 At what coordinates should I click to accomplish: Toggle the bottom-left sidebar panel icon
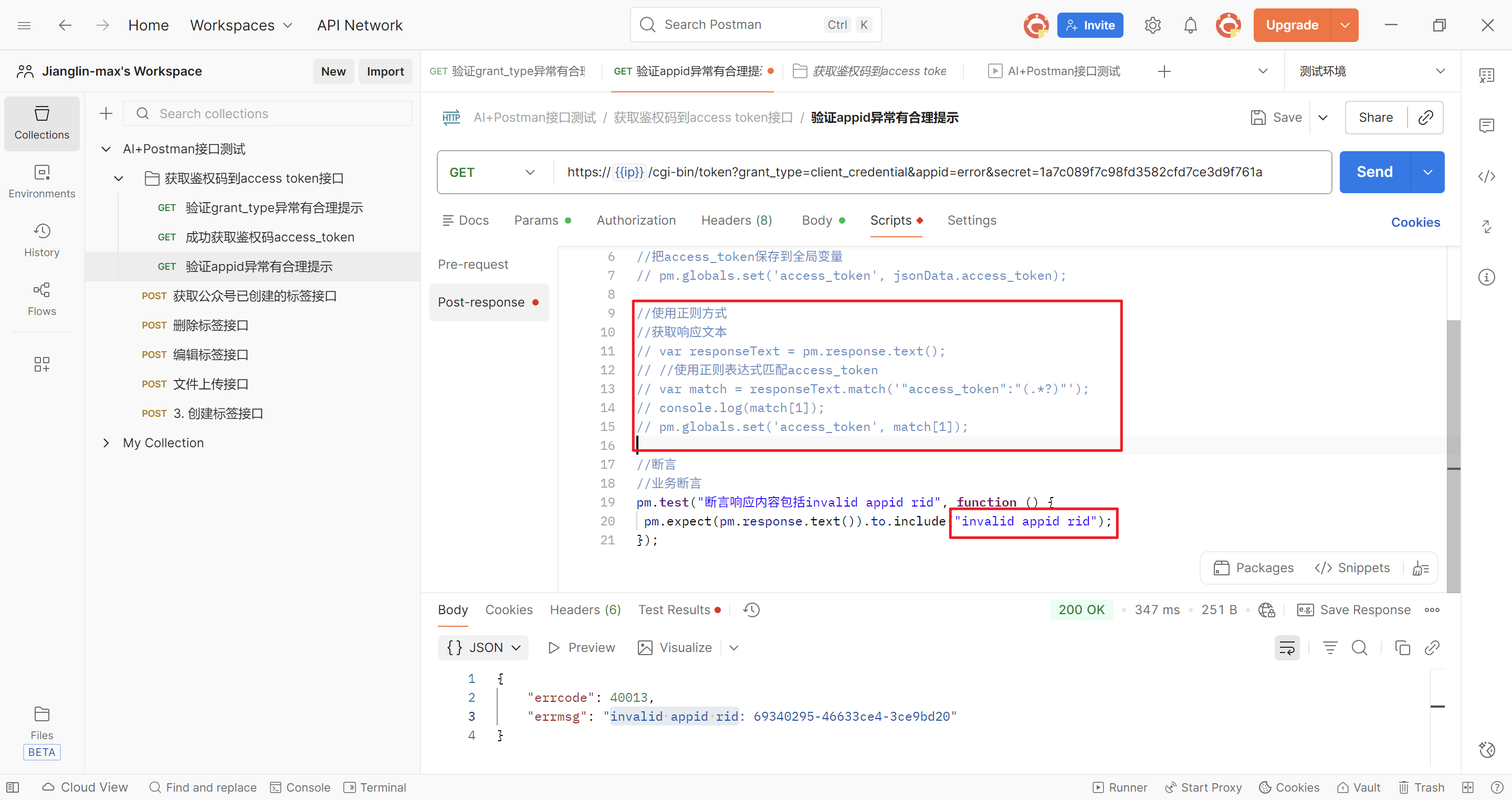click(13, 787)
